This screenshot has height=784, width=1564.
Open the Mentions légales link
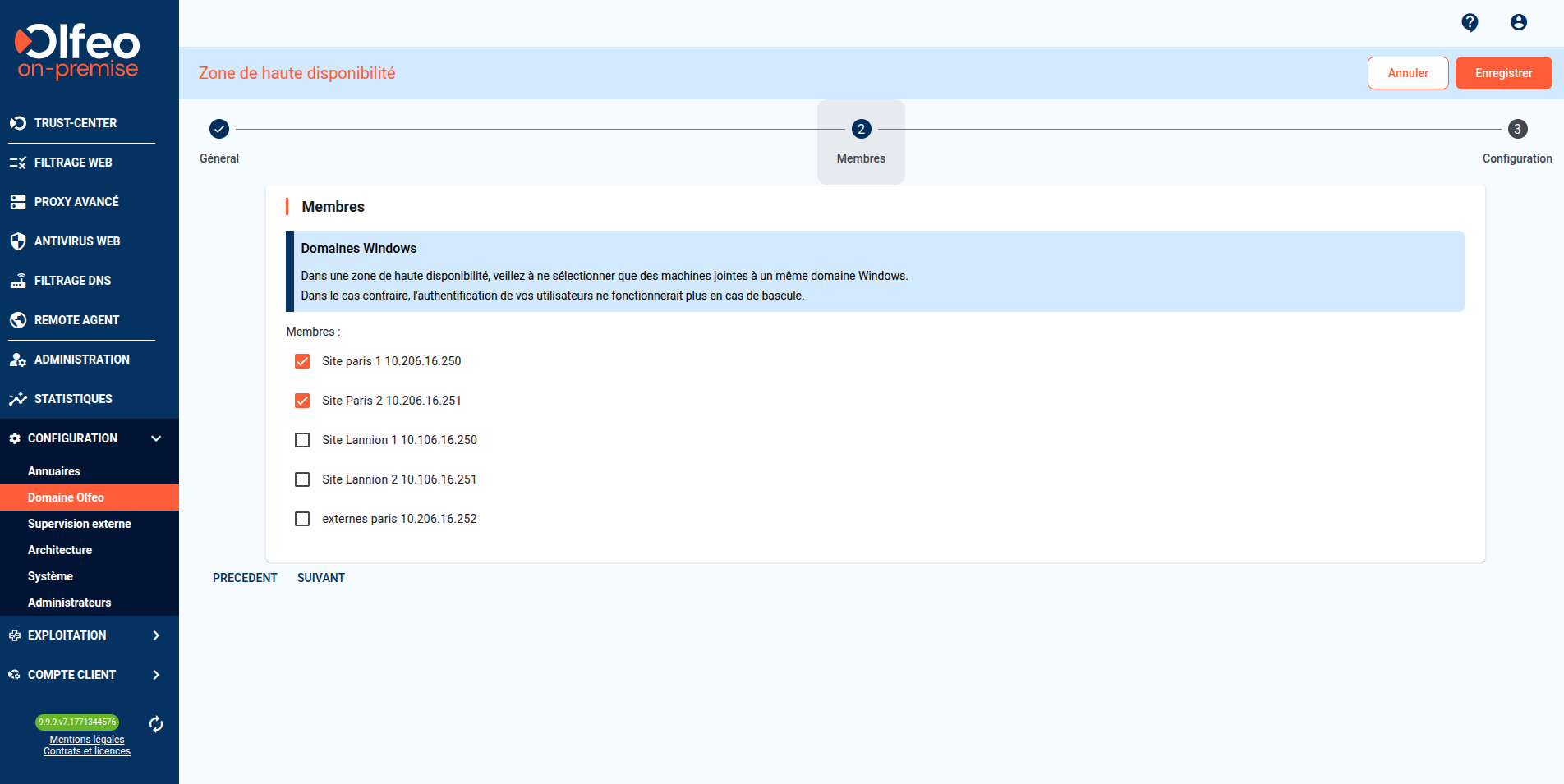87,740
